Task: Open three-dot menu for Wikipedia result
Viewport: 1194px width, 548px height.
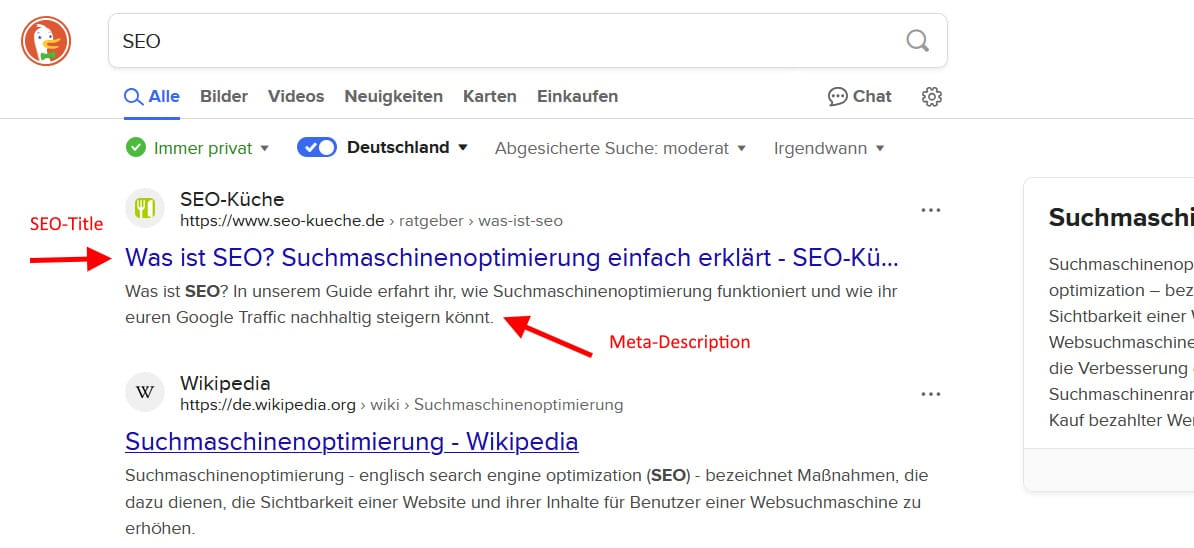Action: point(931,394)
